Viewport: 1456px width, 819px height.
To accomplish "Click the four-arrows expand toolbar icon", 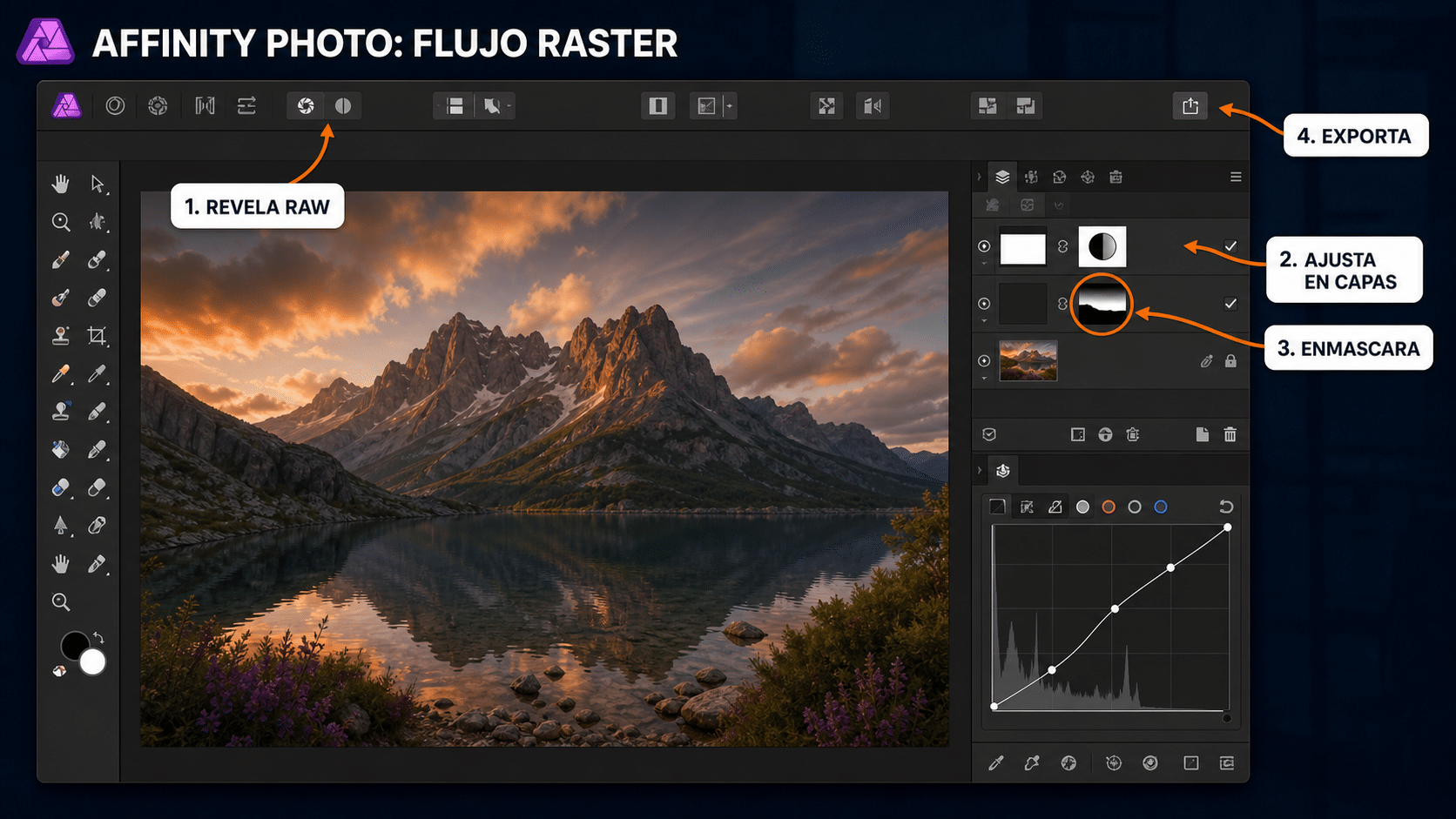I will pos(826,106).
